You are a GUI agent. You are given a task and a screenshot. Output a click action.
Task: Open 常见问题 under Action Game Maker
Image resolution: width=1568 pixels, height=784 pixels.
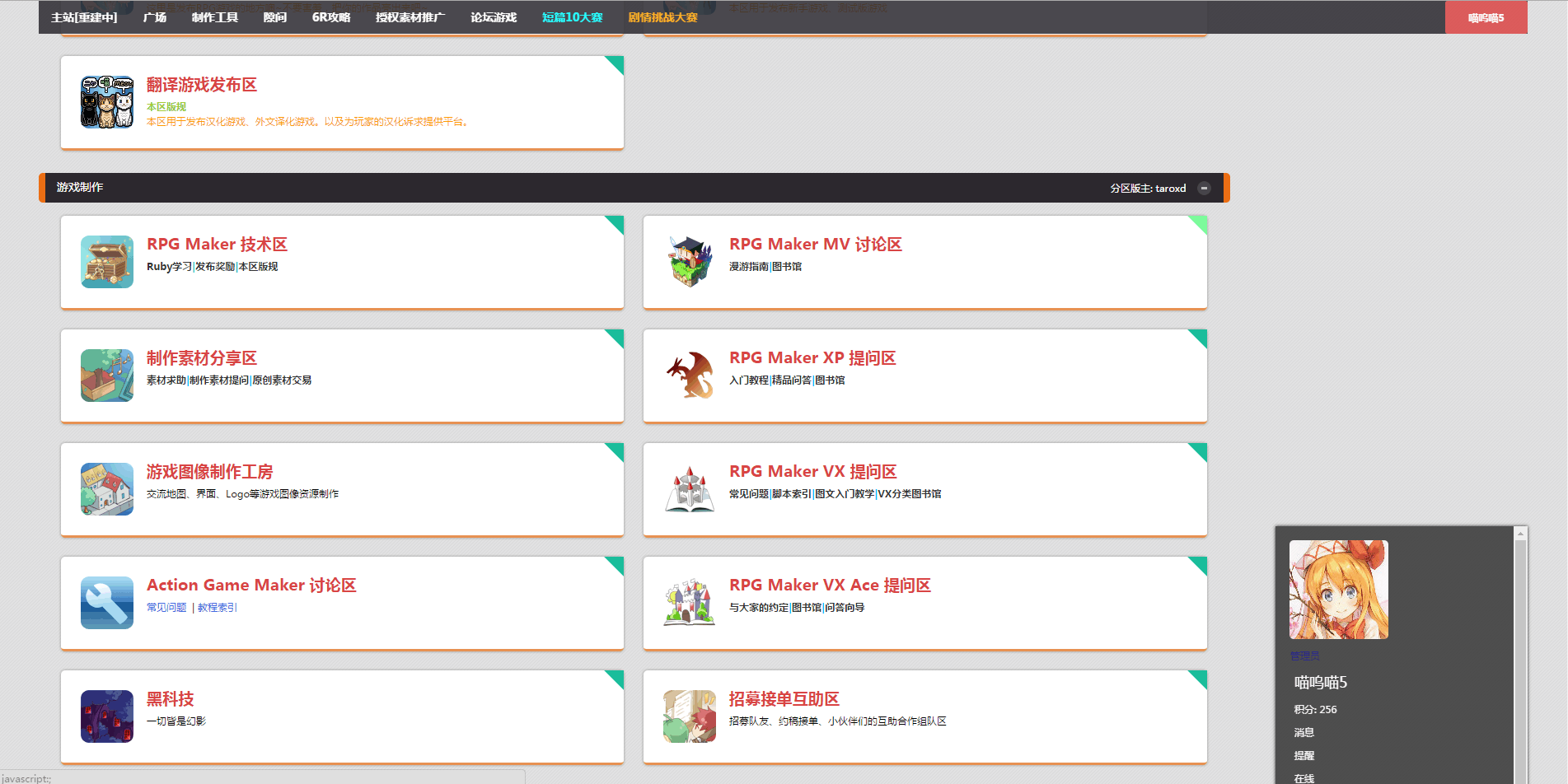click(x=166, y=608)
